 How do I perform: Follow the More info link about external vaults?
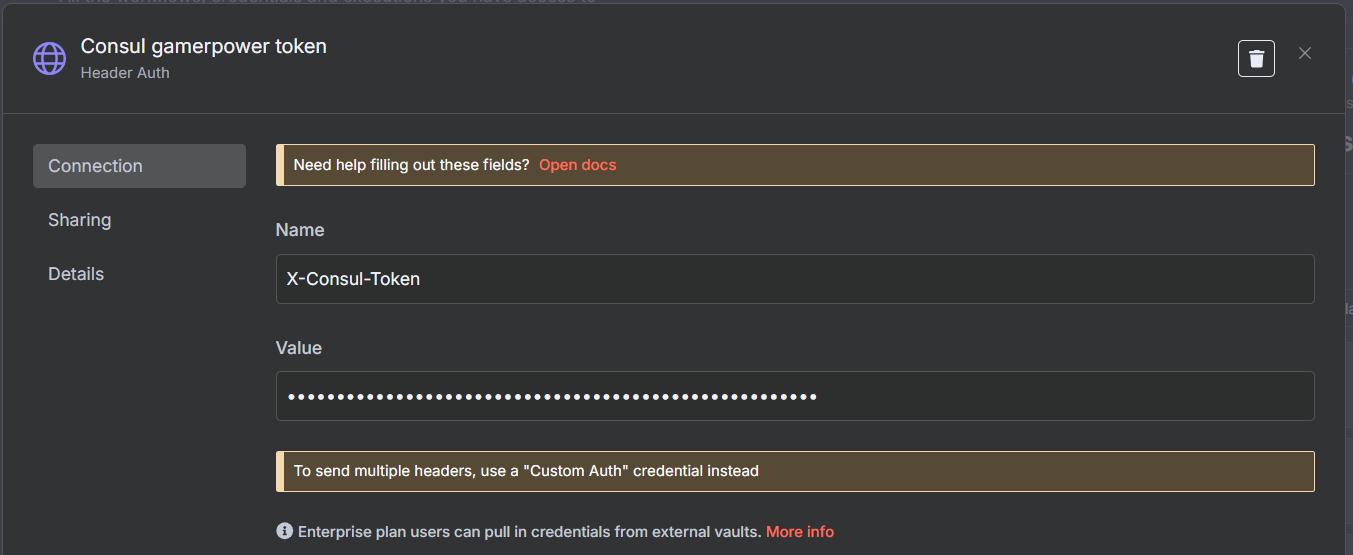click(799, 531)
